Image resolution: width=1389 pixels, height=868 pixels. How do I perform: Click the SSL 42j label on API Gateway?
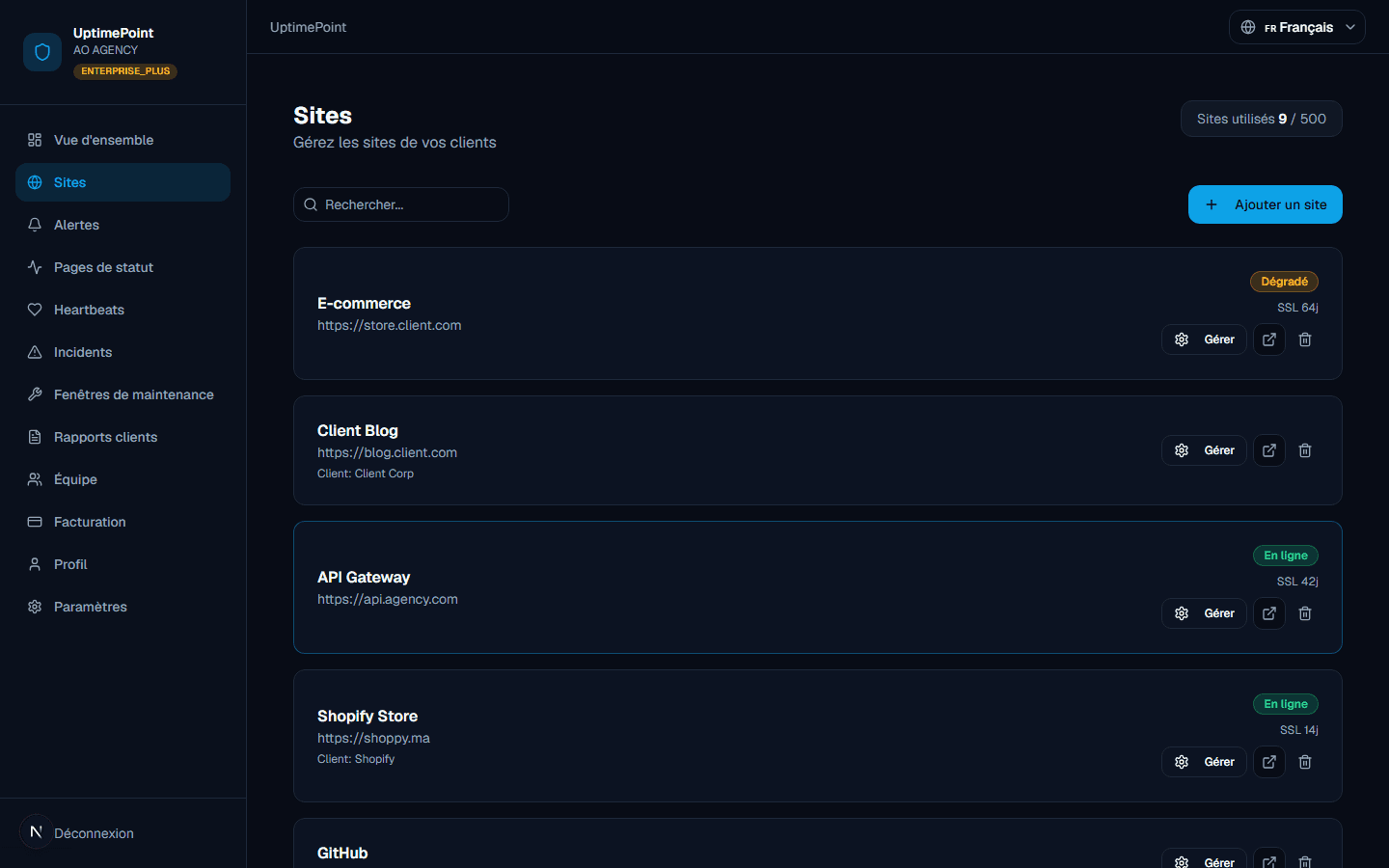[x=1297, y=582]
